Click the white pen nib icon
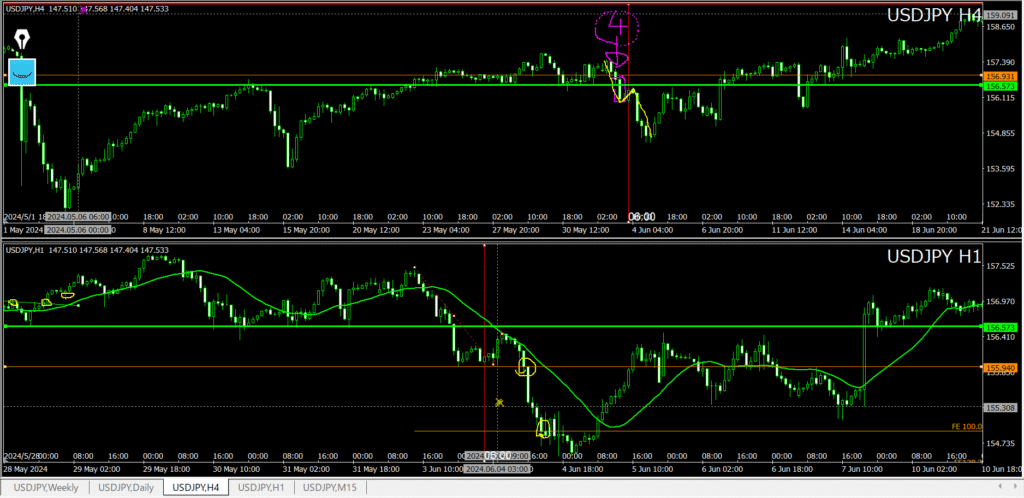 pos(22,40)
